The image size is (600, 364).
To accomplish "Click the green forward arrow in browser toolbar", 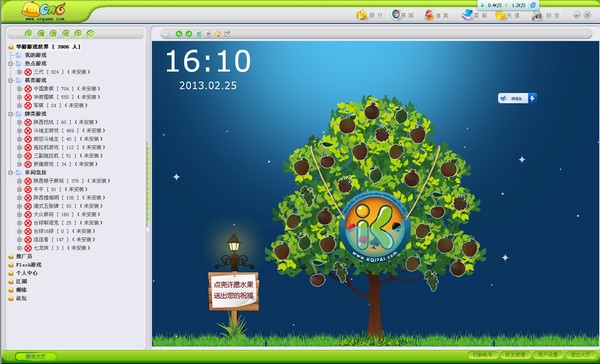I will [189, 34].
